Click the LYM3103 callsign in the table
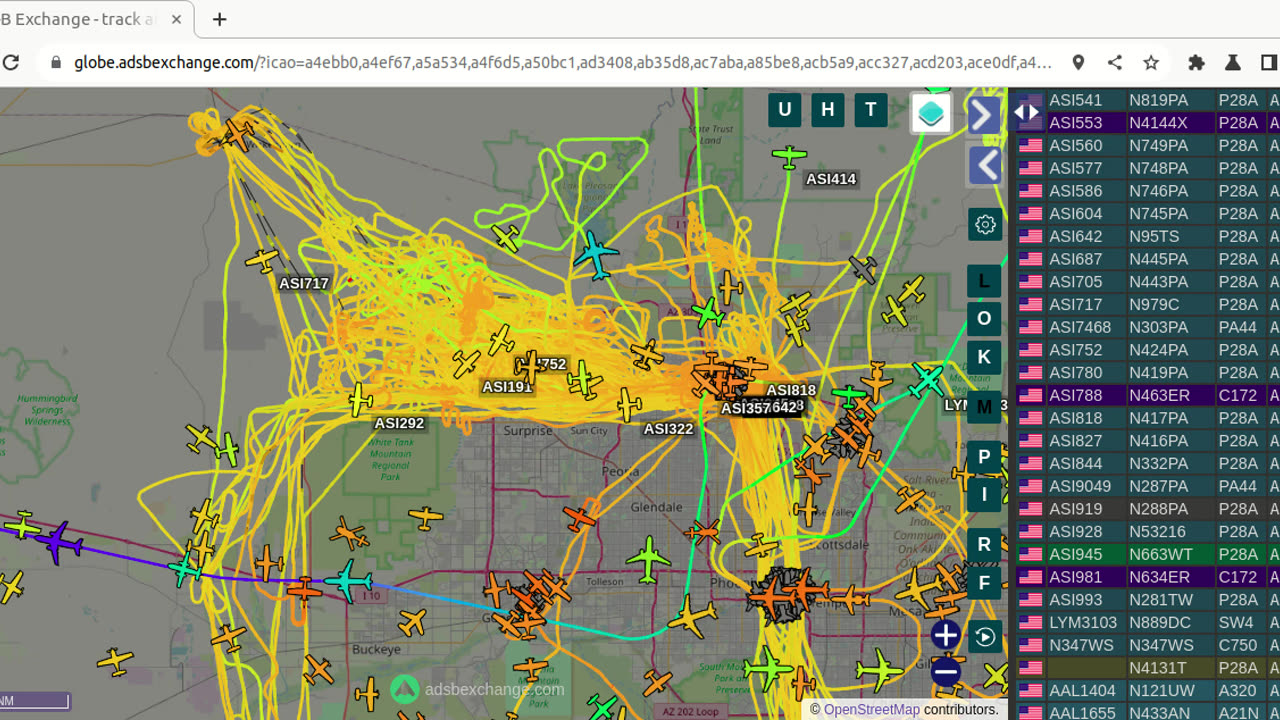 tap(1083, 623)
